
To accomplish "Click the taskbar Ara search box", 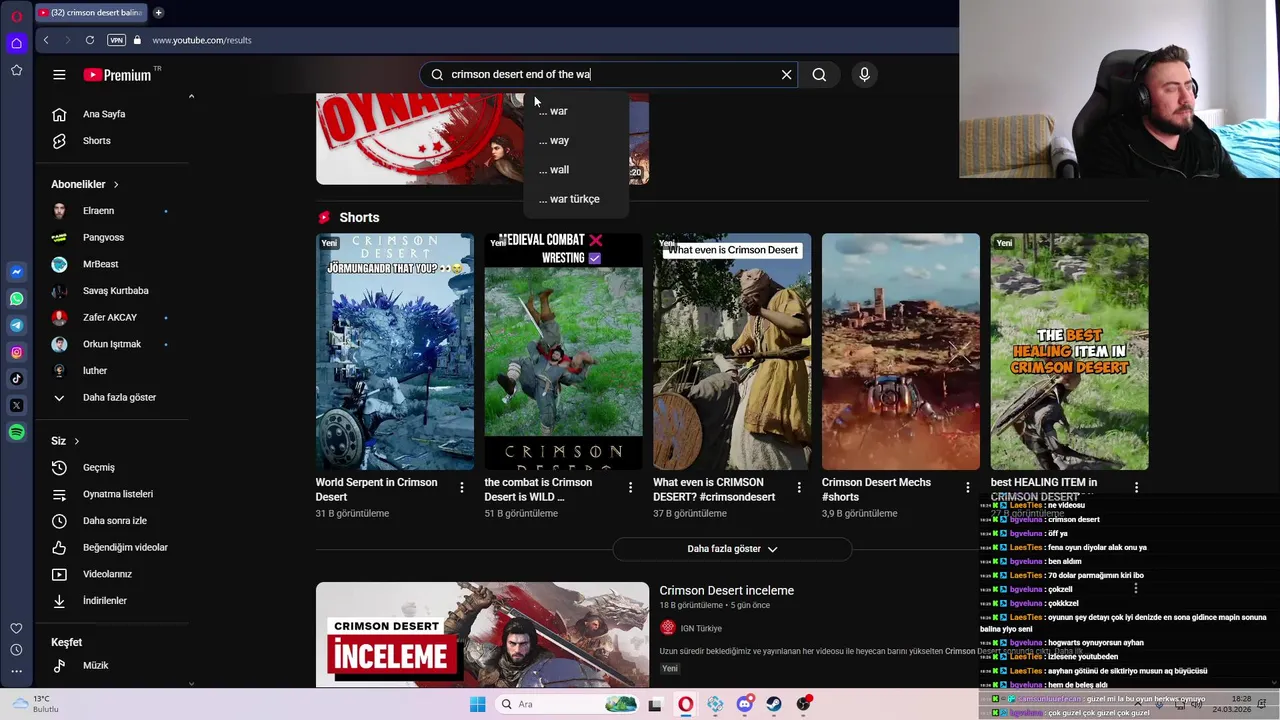I will [x=566, y=704].
